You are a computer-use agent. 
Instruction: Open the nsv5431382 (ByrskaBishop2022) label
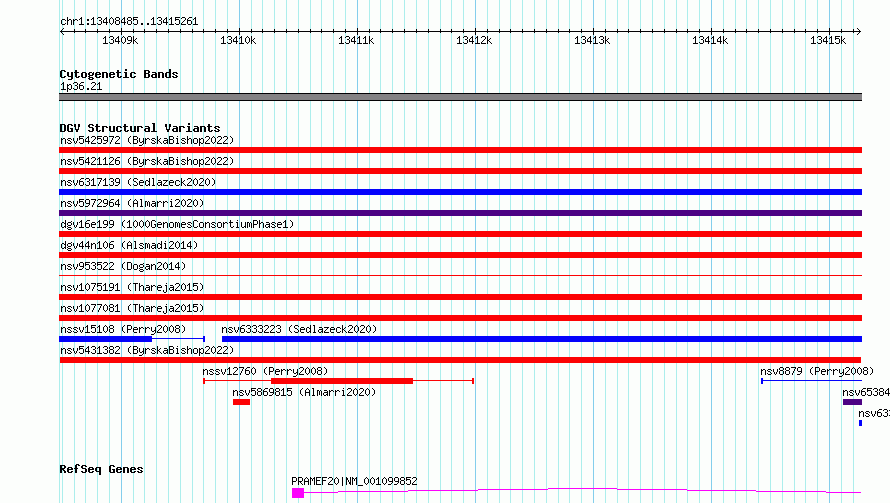pyautogui.click(x=147, y=350)
